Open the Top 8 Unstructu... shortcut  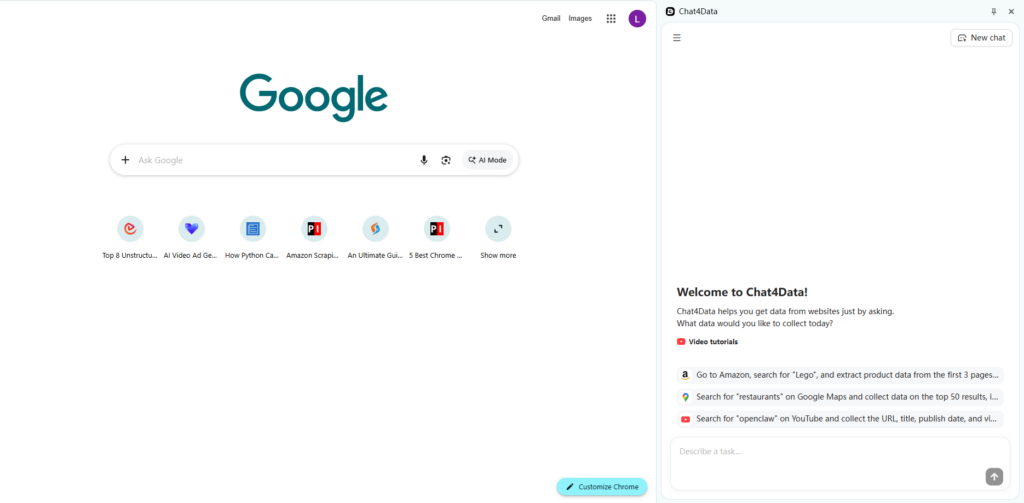(x=130, y=238)
